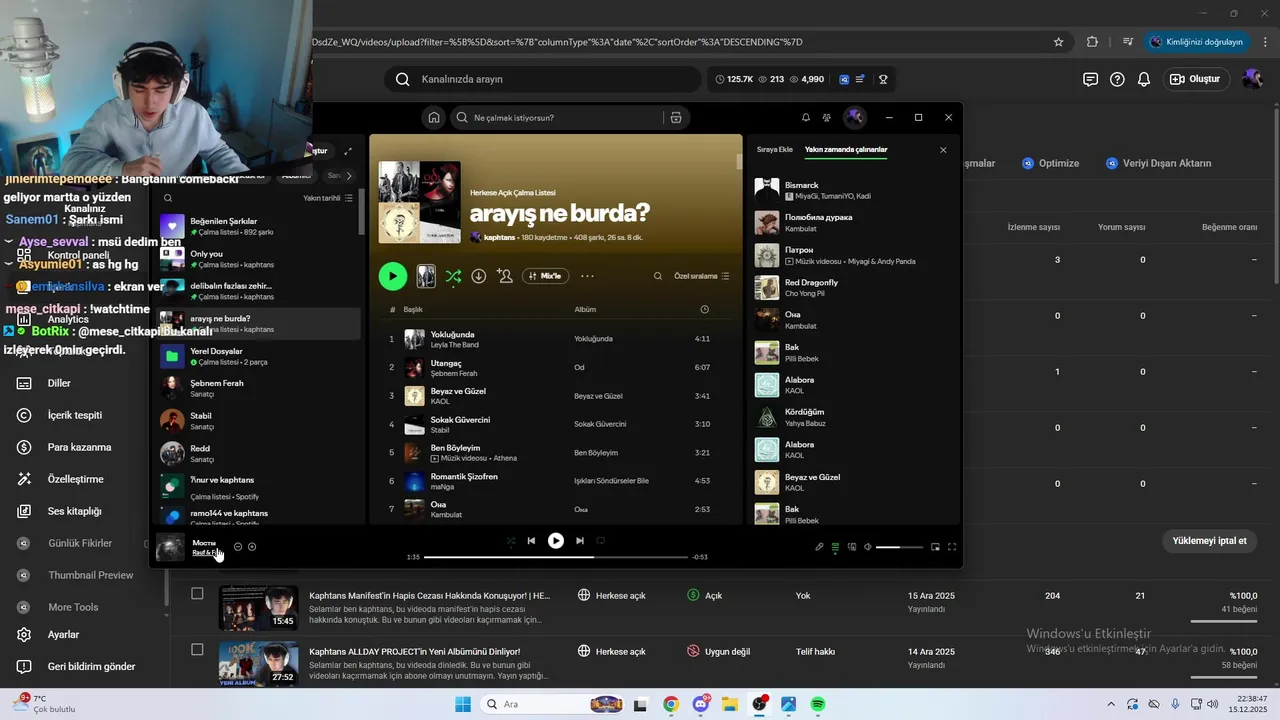Select track Sokak Güvercini in playlist
Viewport: 1280px width, 720px height.
(555, 424)
